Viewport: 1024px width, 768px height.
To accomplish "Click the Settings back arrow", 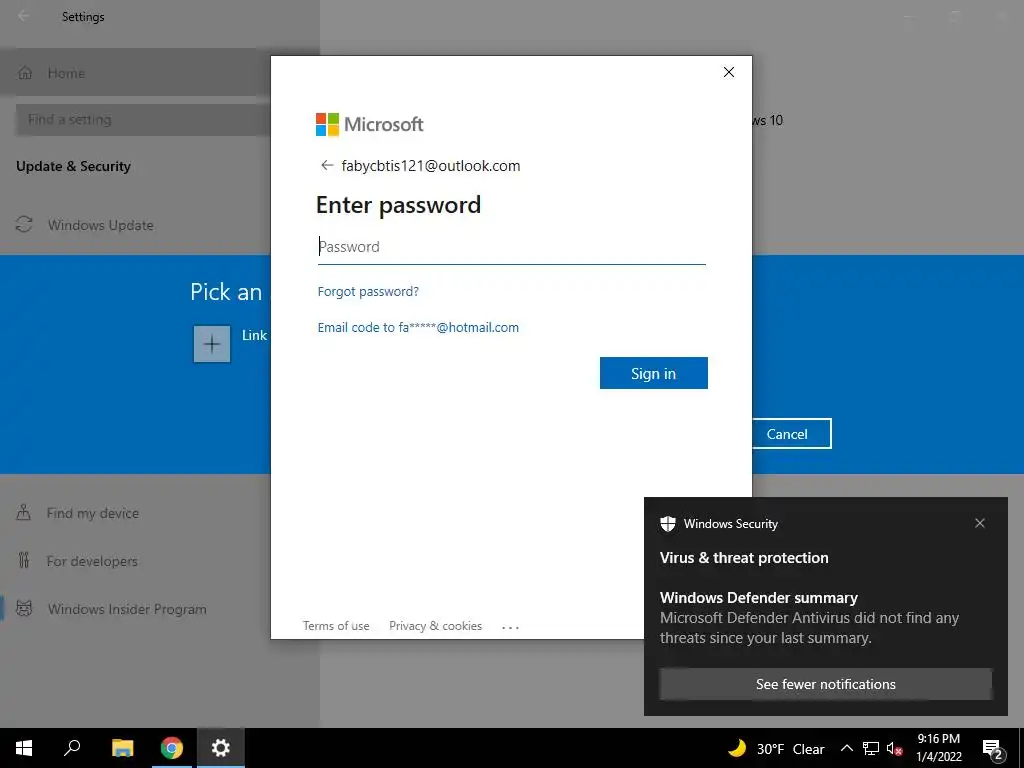I will tap(24, 16).
